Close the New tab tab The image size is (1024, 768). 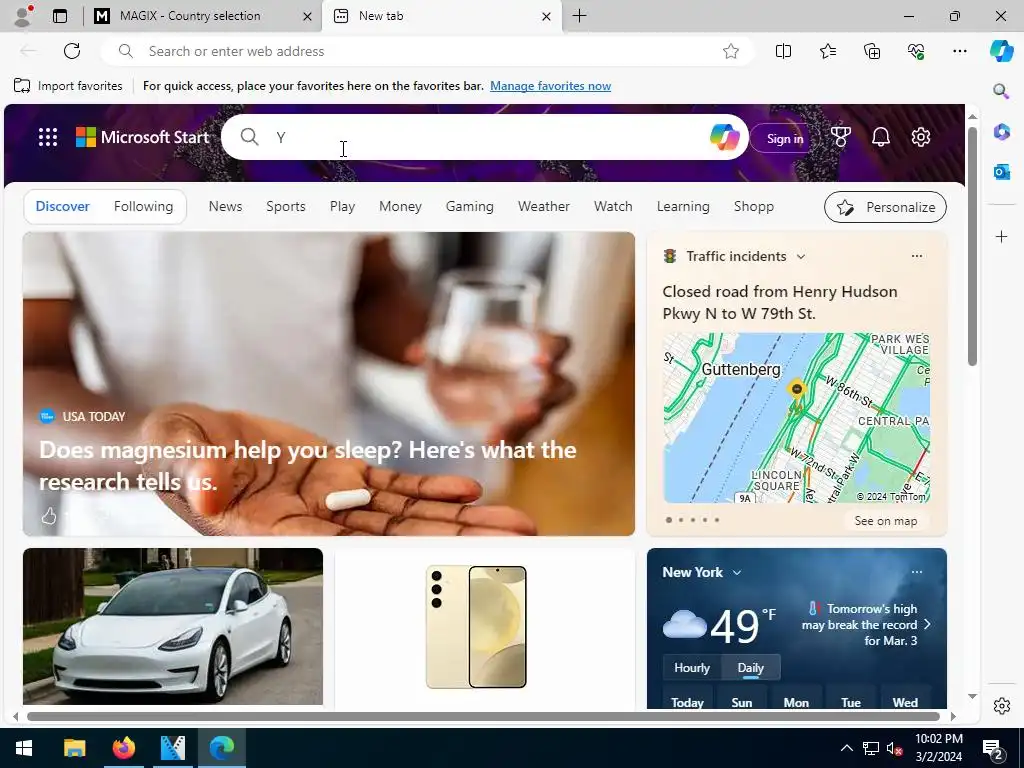point(547,16)
